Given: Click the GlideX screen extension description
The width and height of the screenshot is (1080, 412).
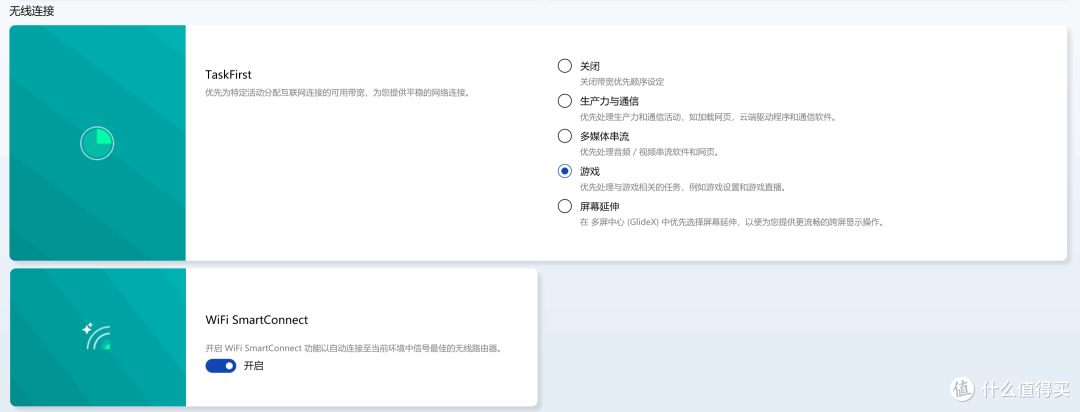Looking at the screenshot, I should click(731, 223).
